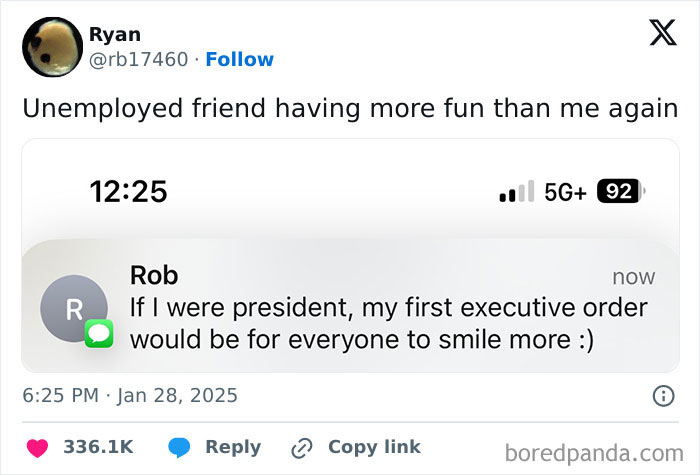The height and width of the screenshot is (475, 700).
Task: Click the Follow link
Action: click(x=239, y=59)
